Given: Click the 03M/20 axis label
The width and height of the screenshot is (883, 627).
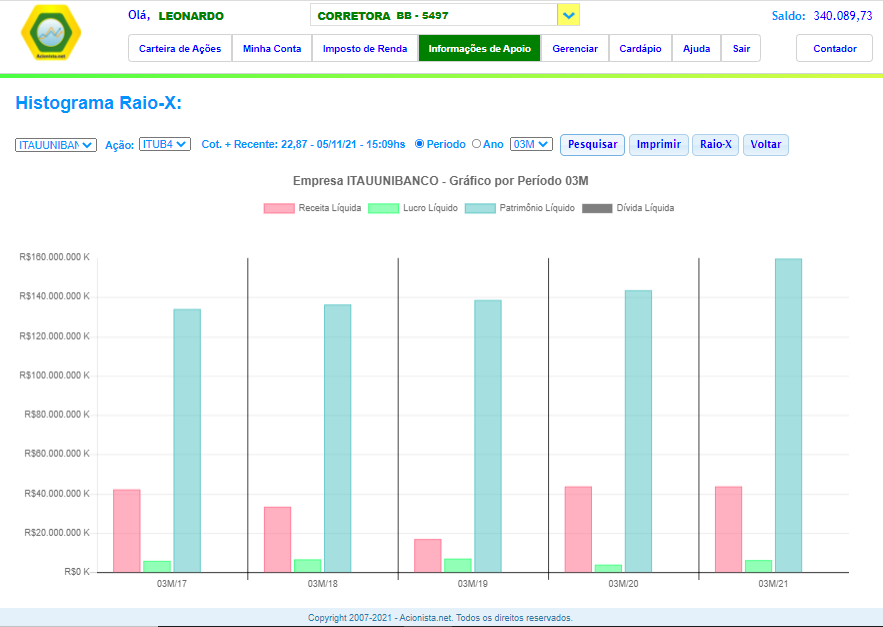Looking at the screenshot, I should (623, 584).
